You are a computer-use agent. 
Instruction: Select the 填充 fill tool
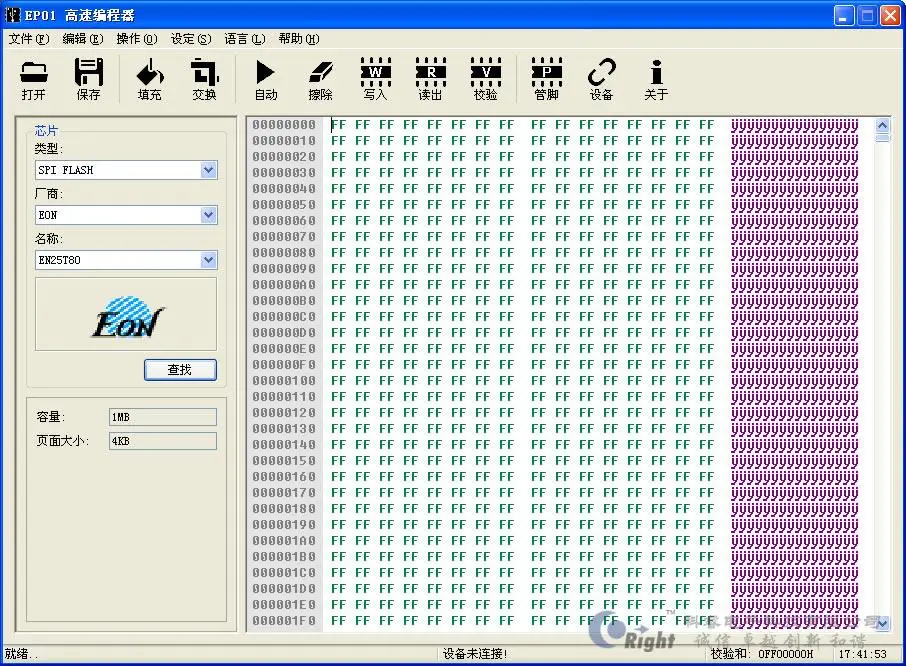point(150,79)
